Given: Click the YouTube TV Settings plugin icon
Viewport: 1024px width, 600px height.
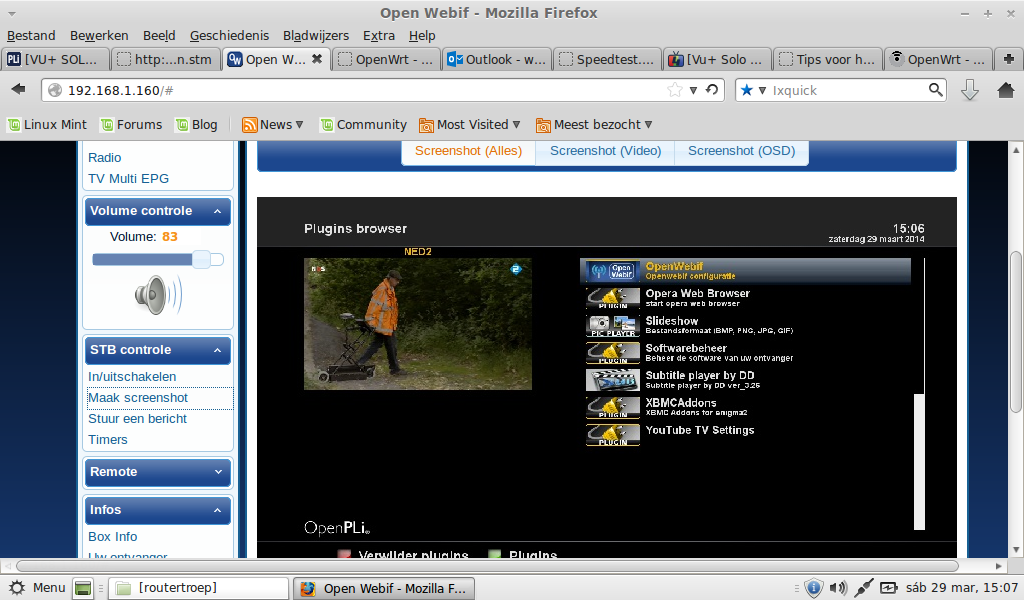Looking at the screenshot, I should pyautogui.click(x=613, y=435).
